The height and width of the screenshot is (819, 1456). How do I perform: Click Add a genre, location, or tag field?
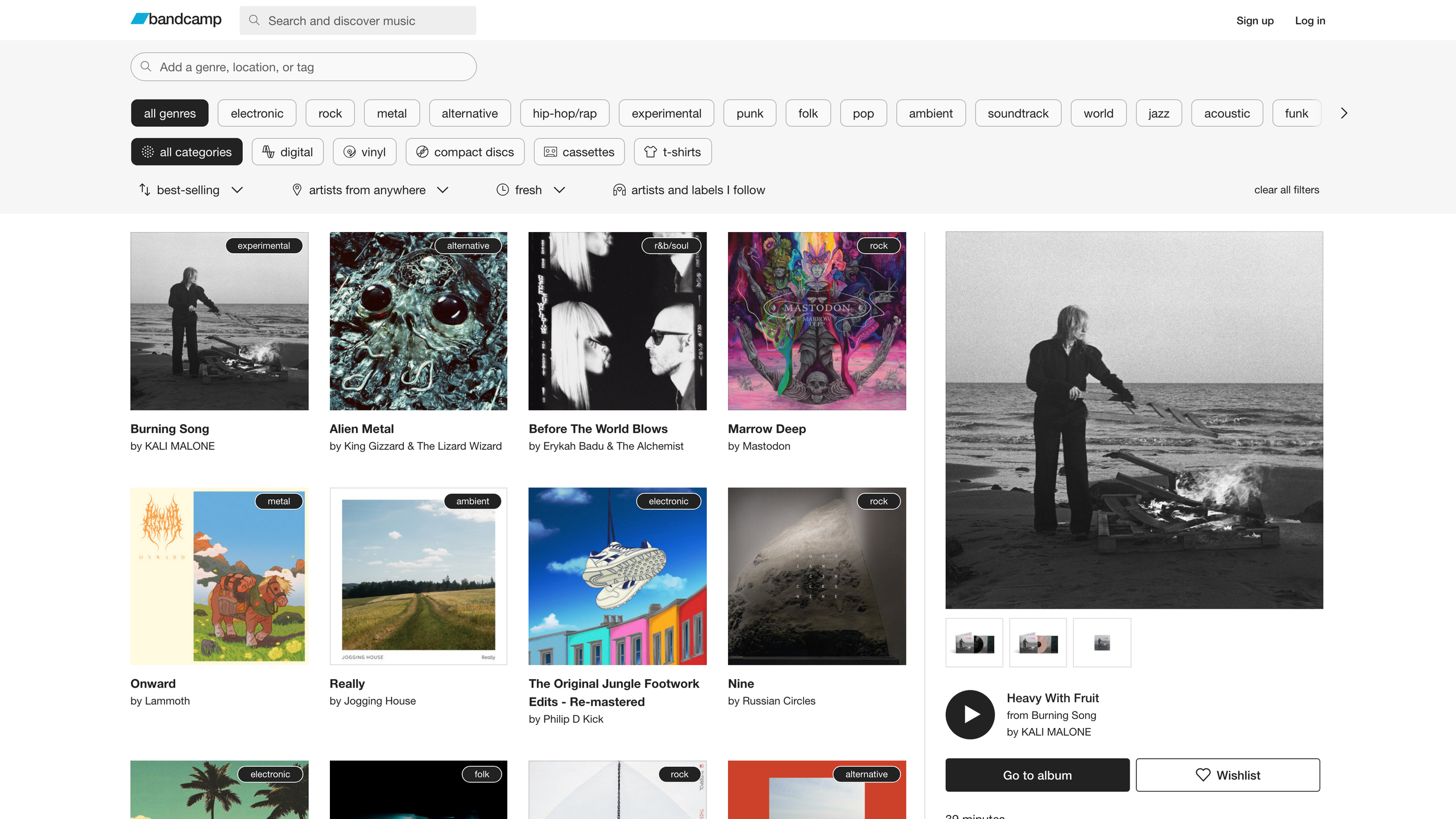(304, 67)
